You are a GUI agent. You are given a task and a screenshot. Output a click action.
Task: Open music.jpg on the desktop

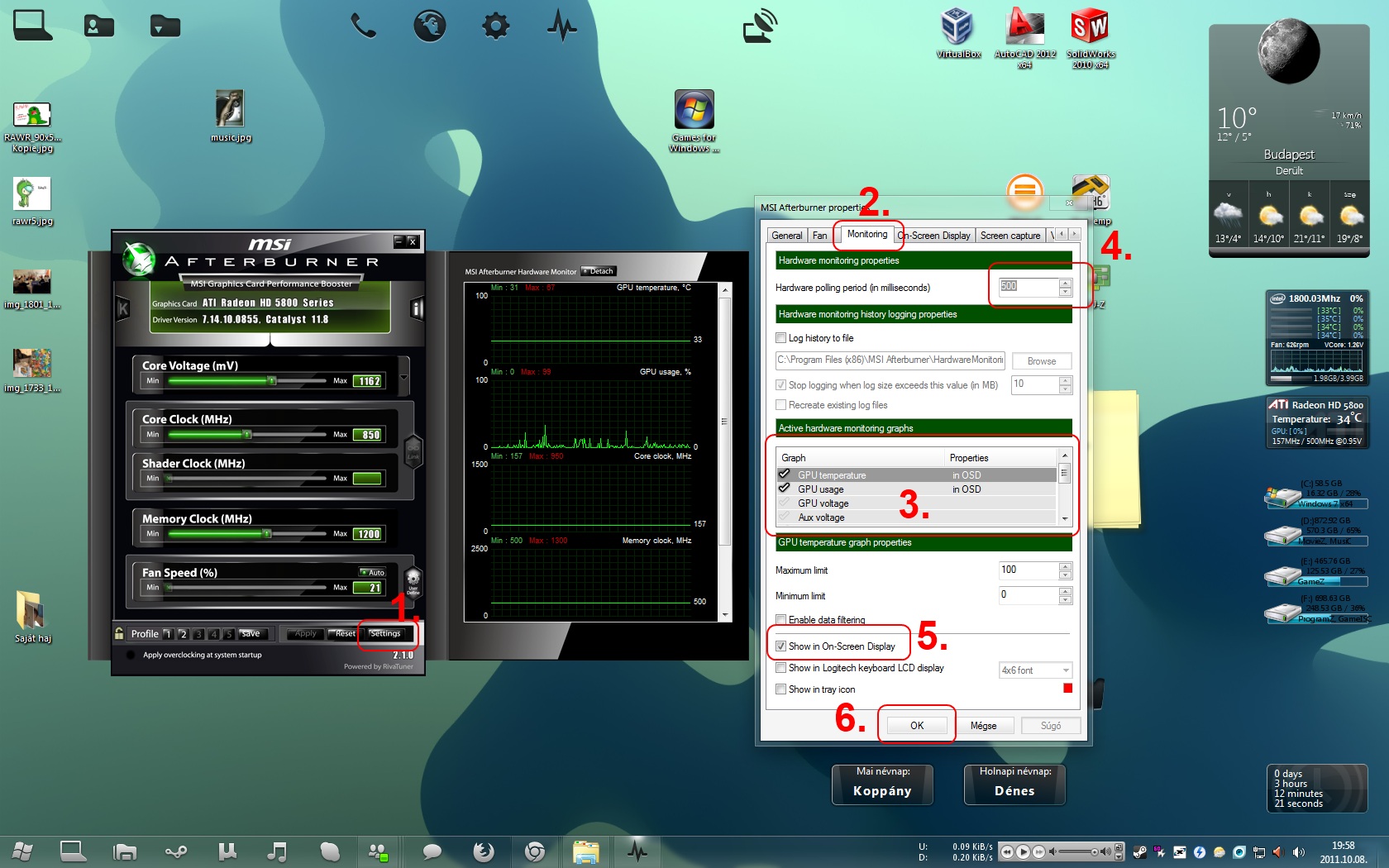pyautogui.click(x=231, y=116)
